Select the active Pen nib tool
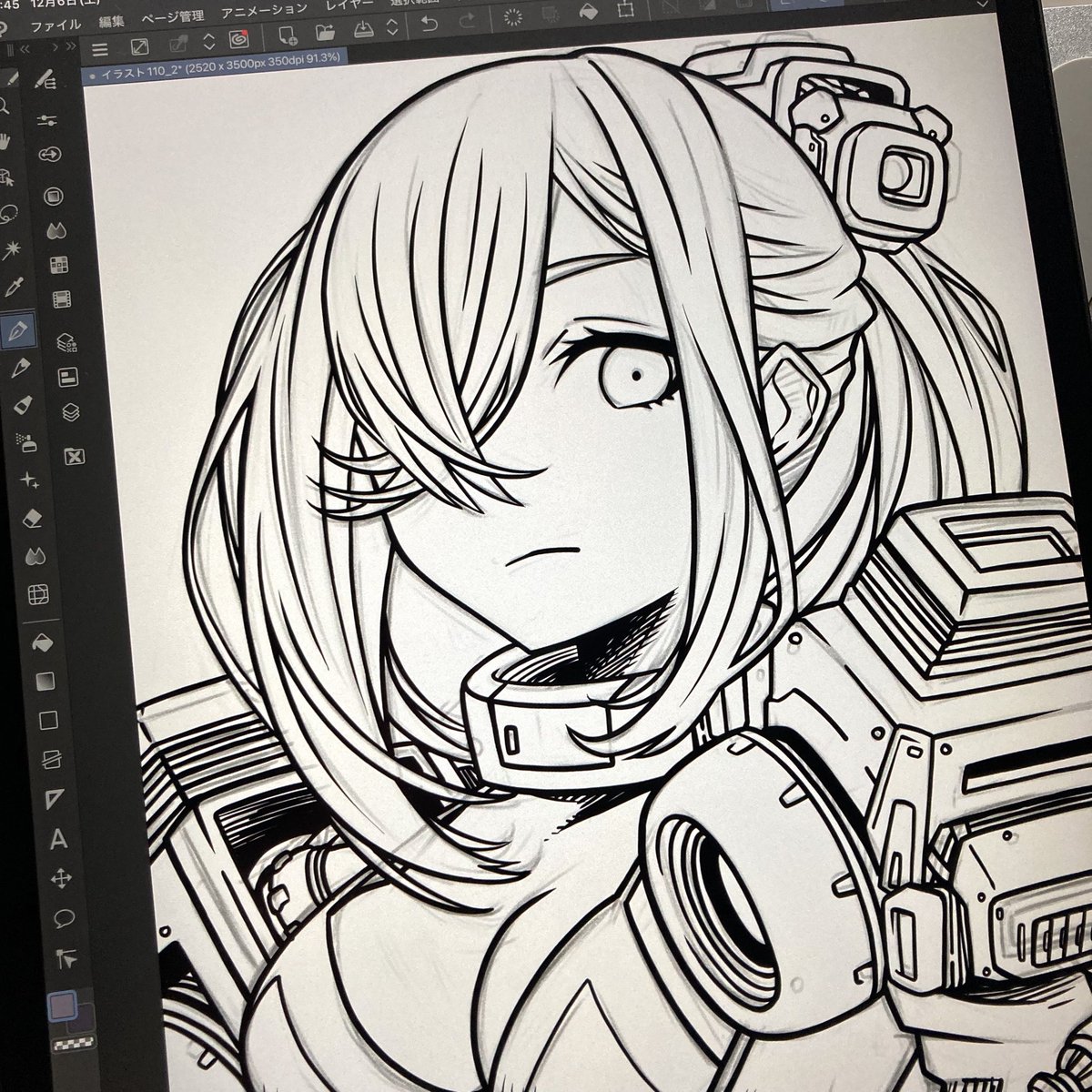Image resolution: width=1092 pixels, height=1092 pixels. pyautogui.click(x=17, y=329)
